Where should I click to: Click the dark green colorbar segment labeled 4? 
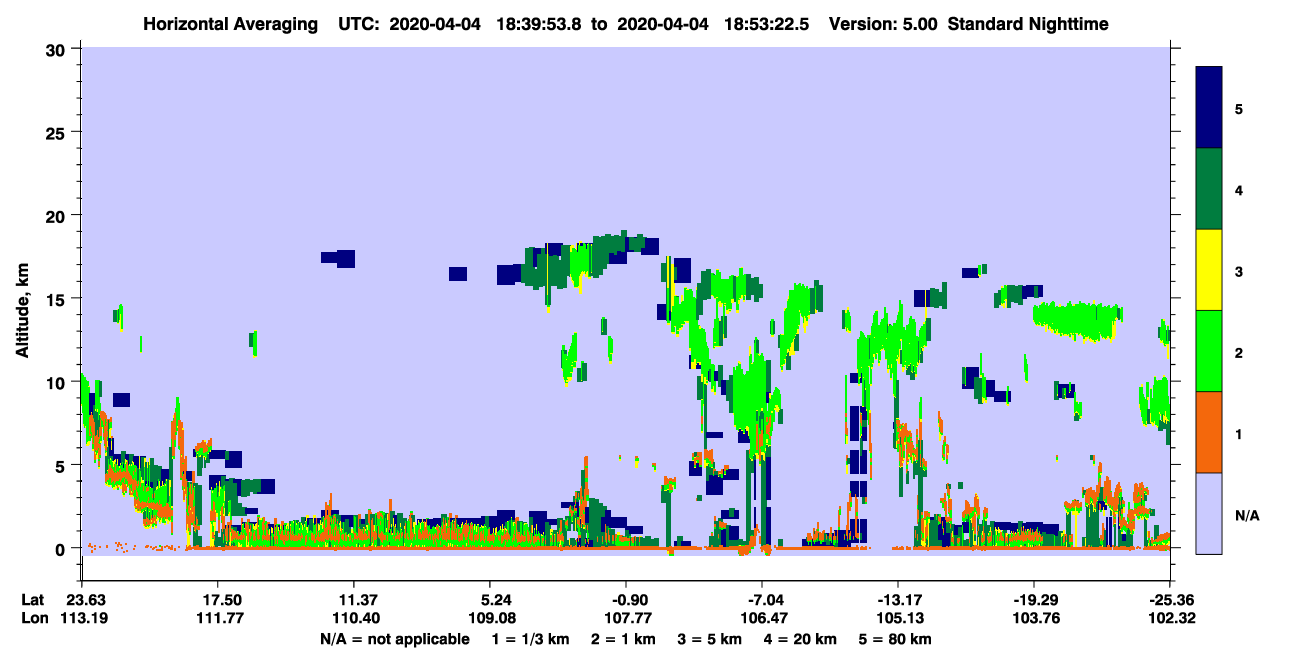pyautogui.click(x=1209, y=189)
